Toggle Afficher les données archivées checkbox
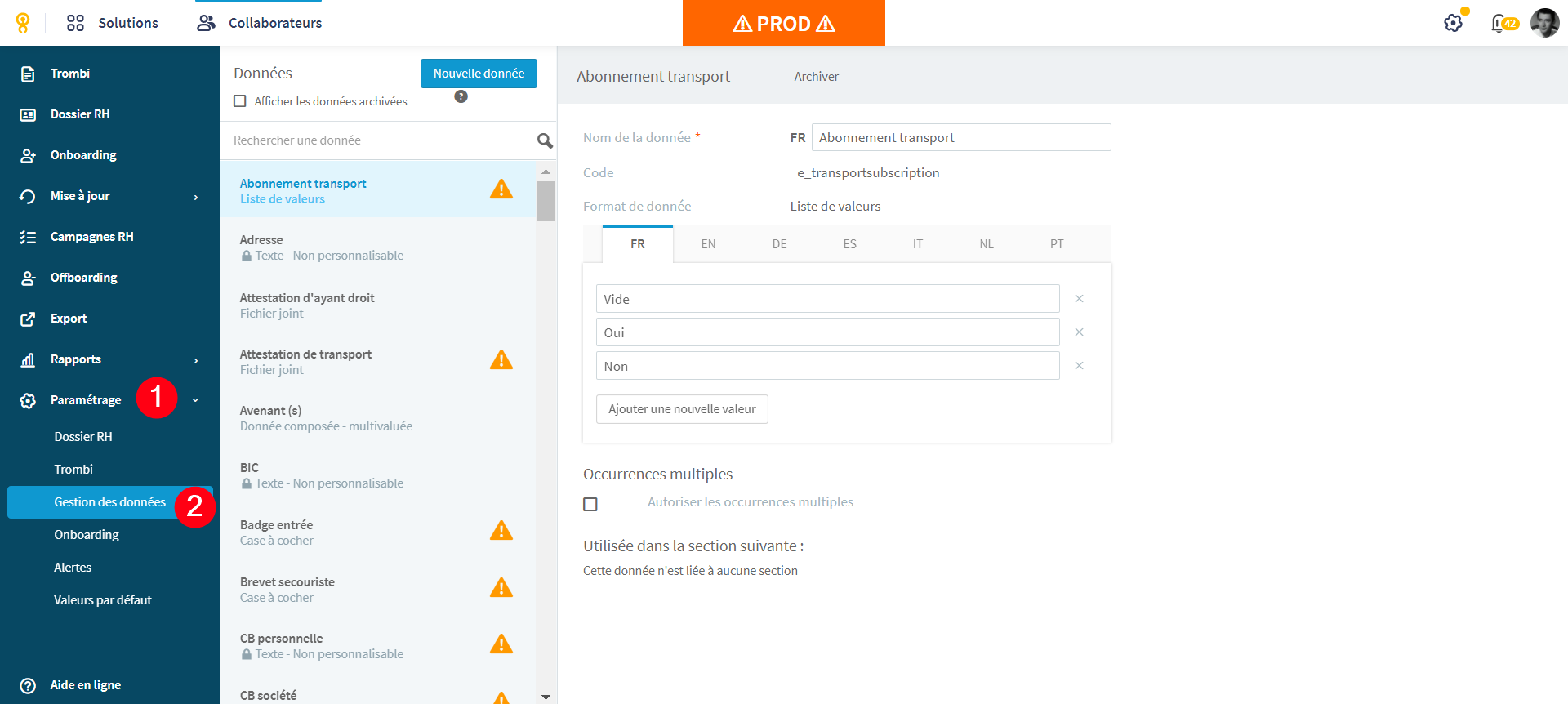Image resolution: width=1568 pixels, height=704 pixels. [x=240, y=101]
